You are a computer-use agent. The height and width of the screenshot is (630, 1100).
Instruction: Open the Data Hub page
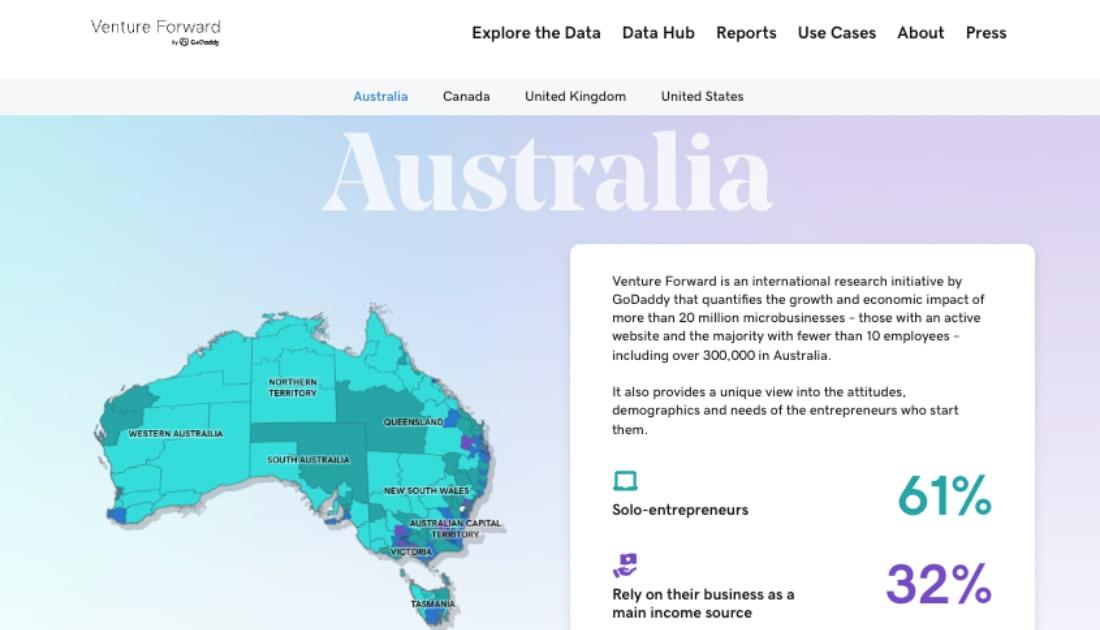coord(658,33)
